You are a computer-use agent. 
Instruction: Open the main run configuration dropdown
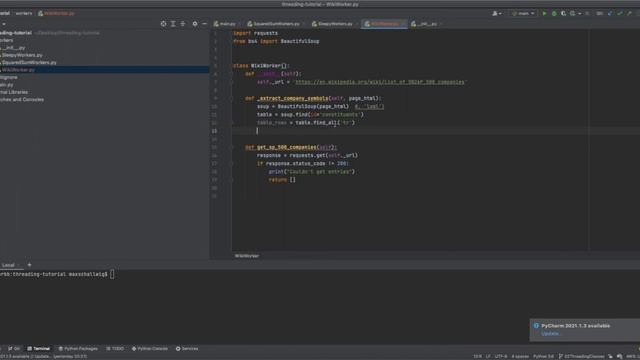[523, 13]
